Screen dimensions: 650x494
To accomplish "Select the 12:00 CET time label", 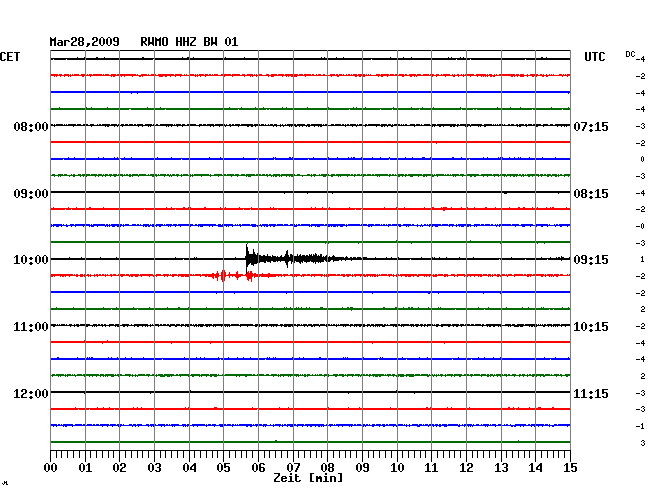I will pyautogui.click(x=31, y=393).
